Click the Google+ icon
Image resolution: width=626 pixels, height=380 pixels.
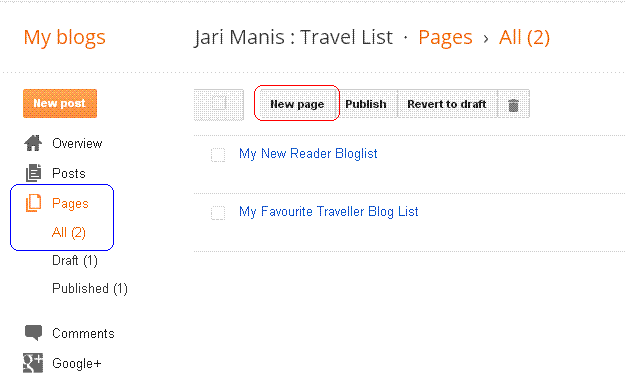click(33, 363)
